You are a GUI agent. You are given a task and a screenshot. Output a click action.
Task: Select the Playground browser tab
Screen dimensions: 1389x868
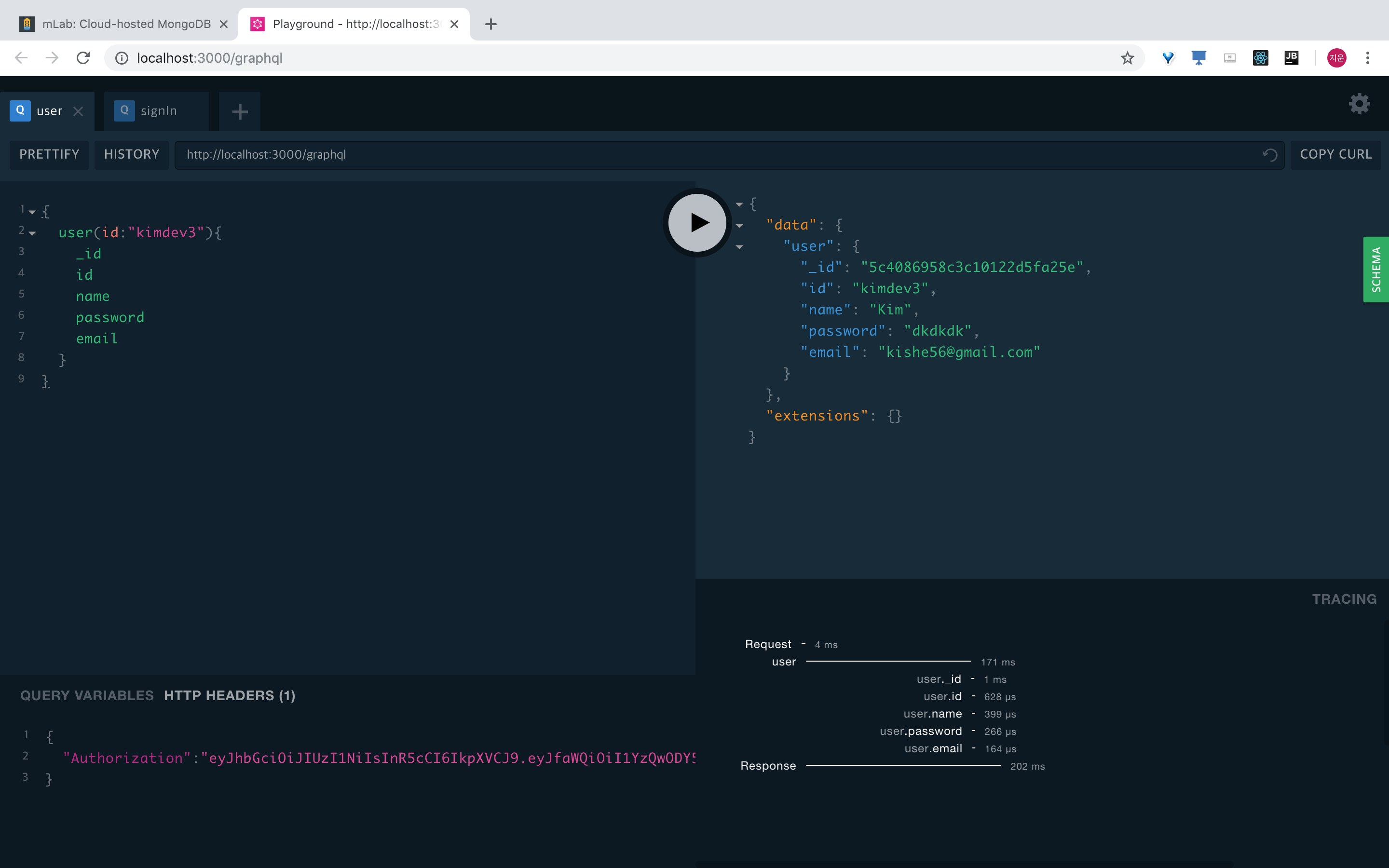point(354,24)
